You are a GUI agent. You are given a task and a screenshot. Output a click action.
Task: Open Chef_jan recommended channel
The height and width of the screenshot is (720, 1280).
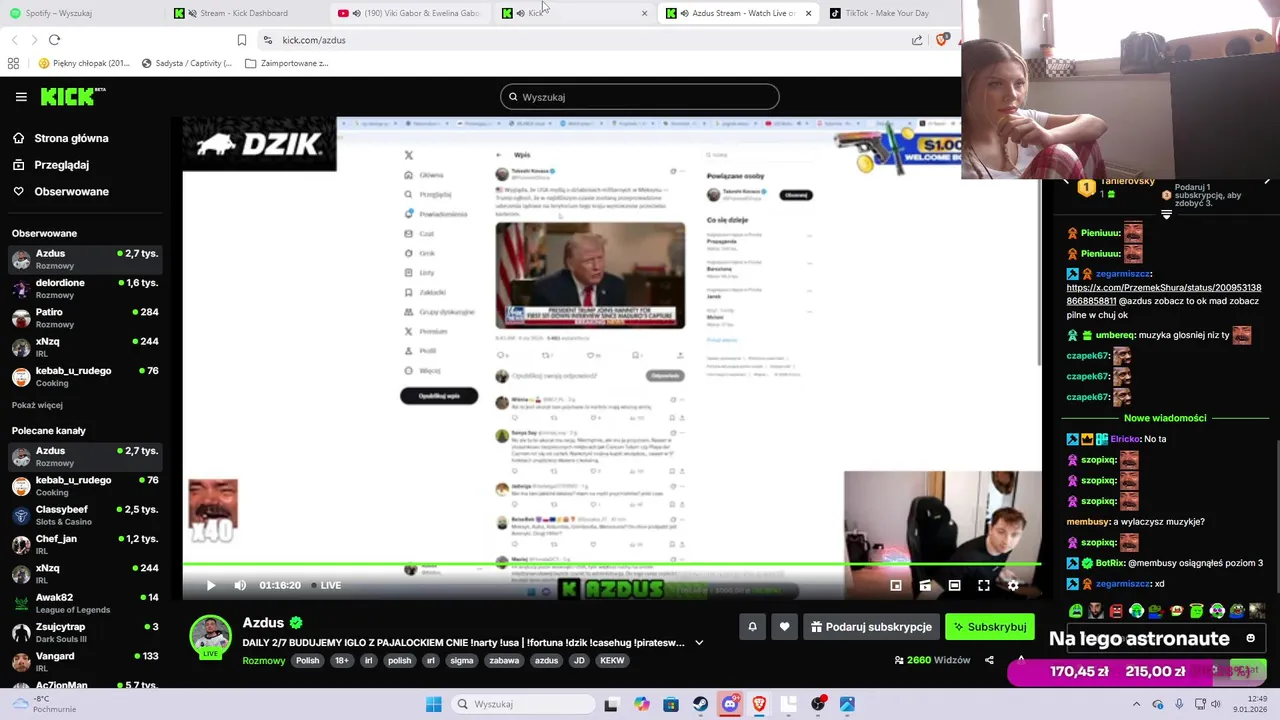(85, 544)
